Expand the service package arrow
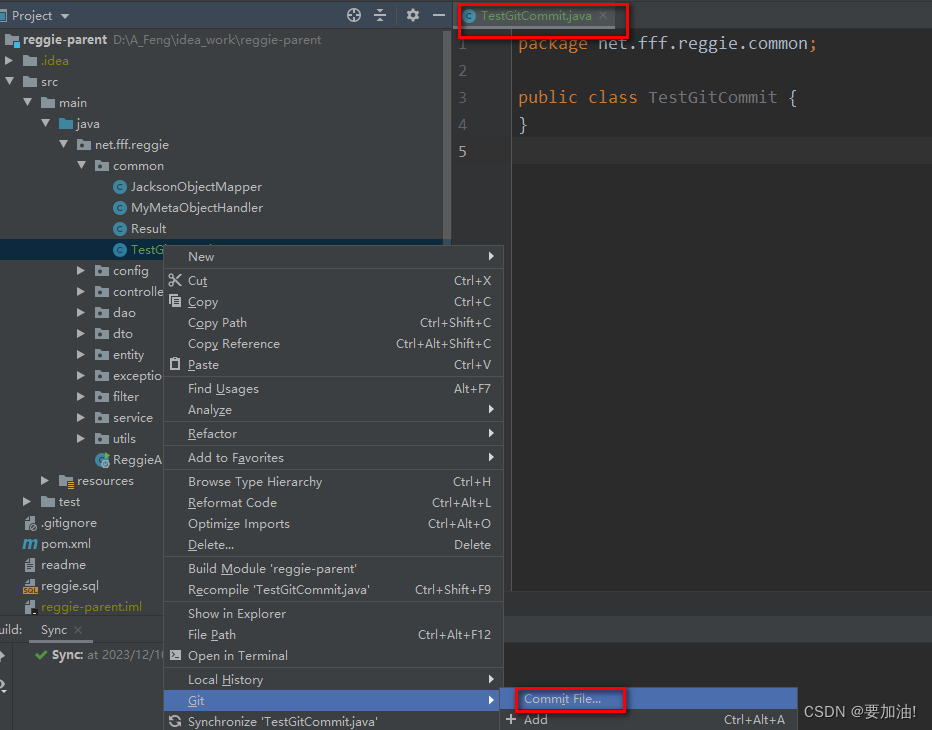Viewport: 932px width, 730px height. tap(81, 417)
